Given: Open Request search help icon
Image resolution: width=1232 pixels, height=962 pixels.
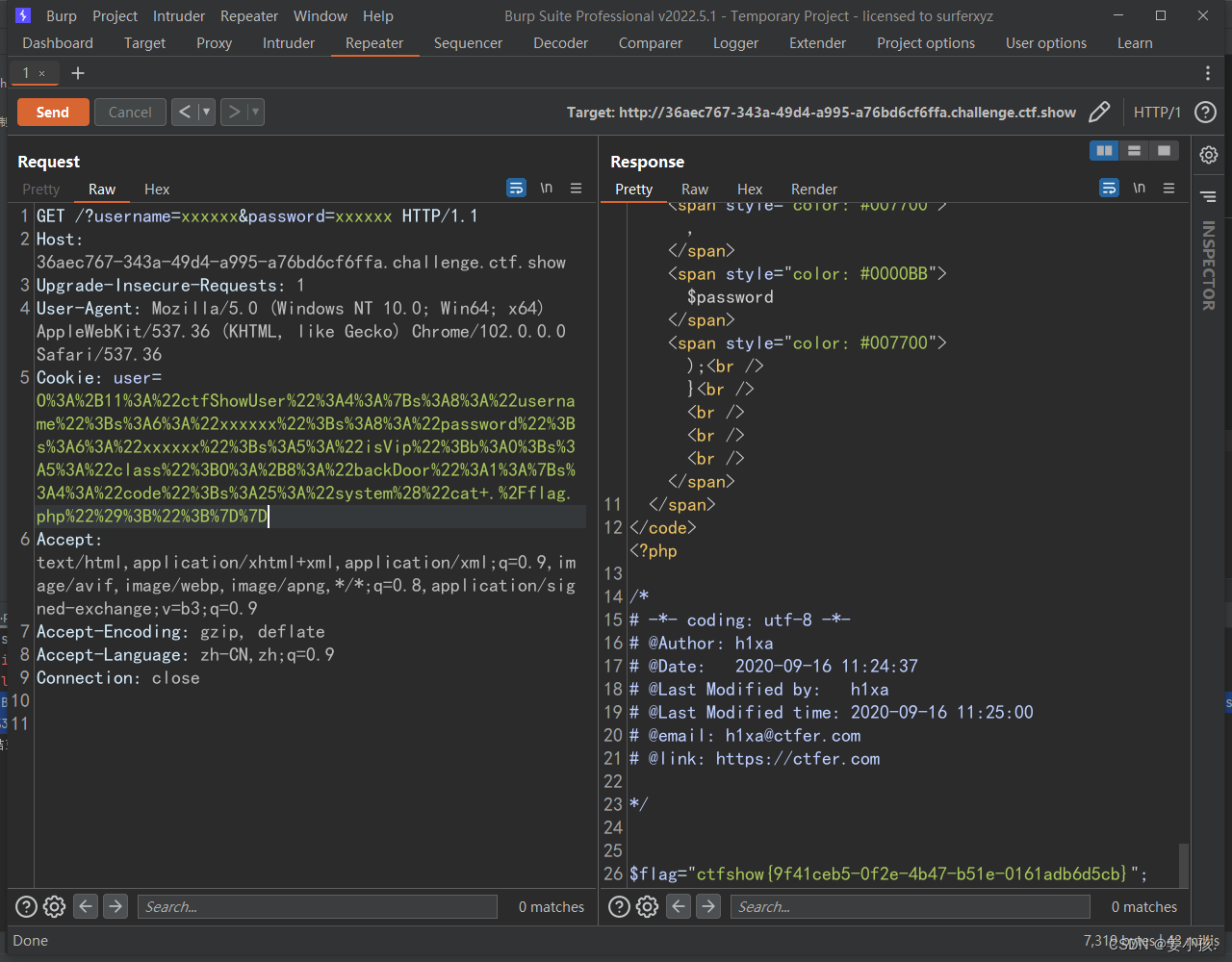Looking at the screenshot, I should 27,906.
